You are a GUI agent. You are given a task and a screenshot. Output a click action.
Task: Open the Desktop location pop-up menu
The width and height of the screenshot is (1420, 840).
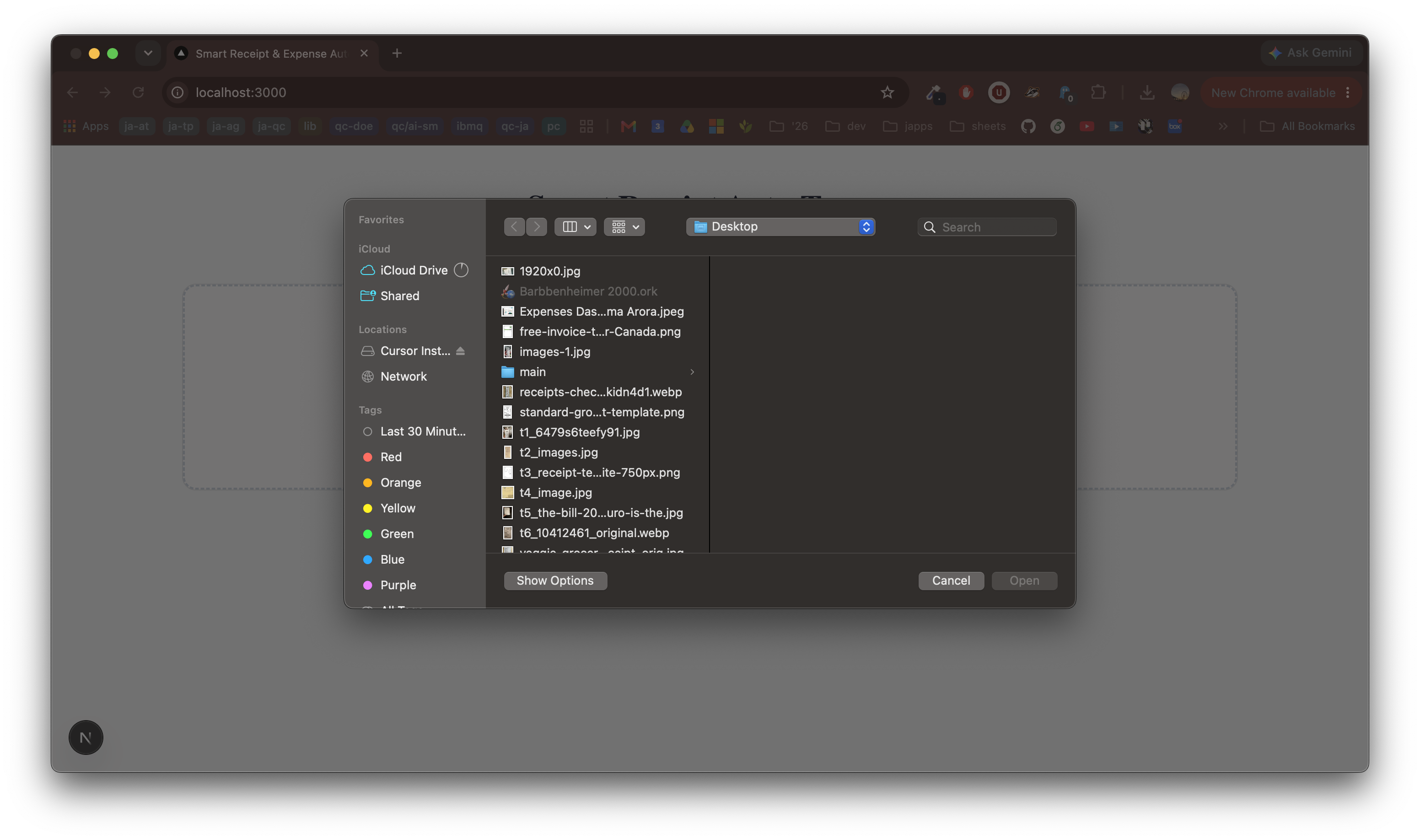pyautogui.click(x=780, y=226)
